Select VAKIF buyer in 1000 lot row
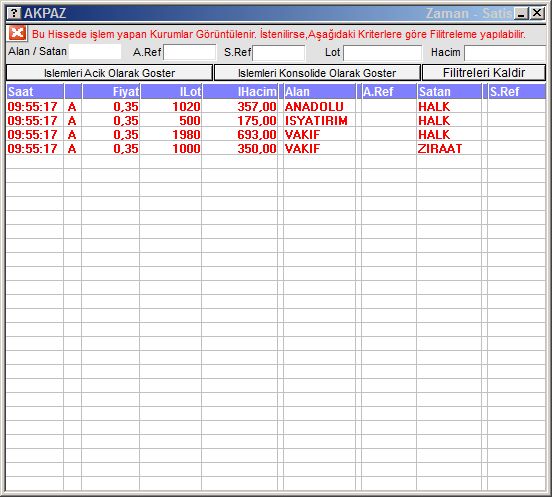 coord(319,149)
